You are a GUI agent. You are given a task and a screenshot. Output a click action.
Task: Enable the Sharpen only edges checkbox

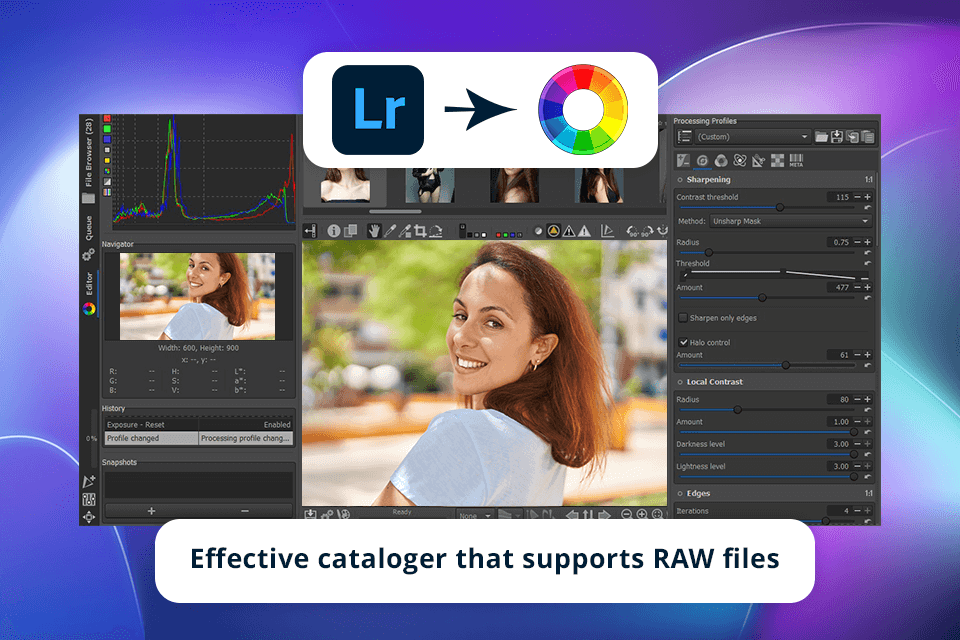[x=683, y=318]
